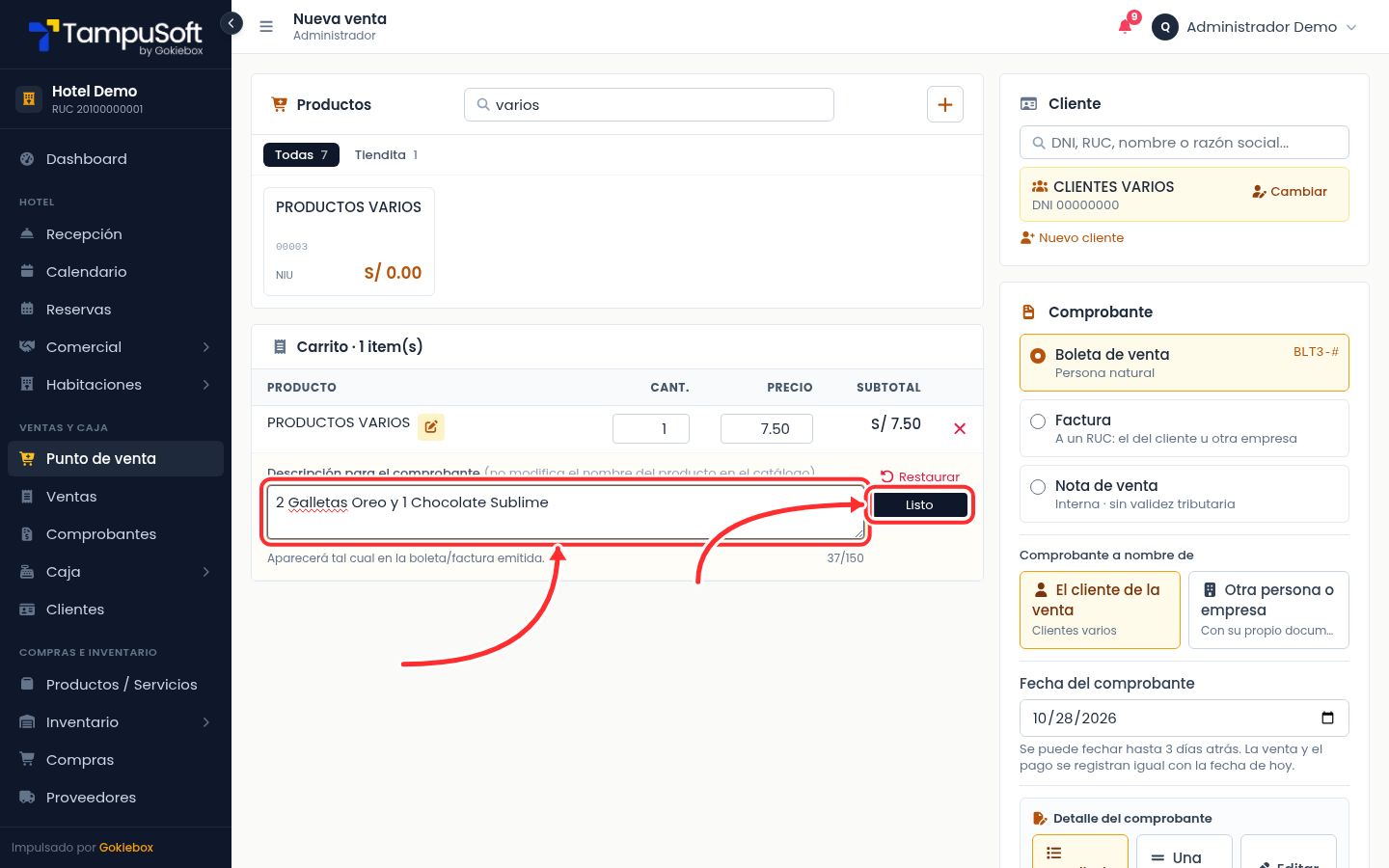Open Compras in the sidebar
Screen dimensions: 1389x868
116,760
